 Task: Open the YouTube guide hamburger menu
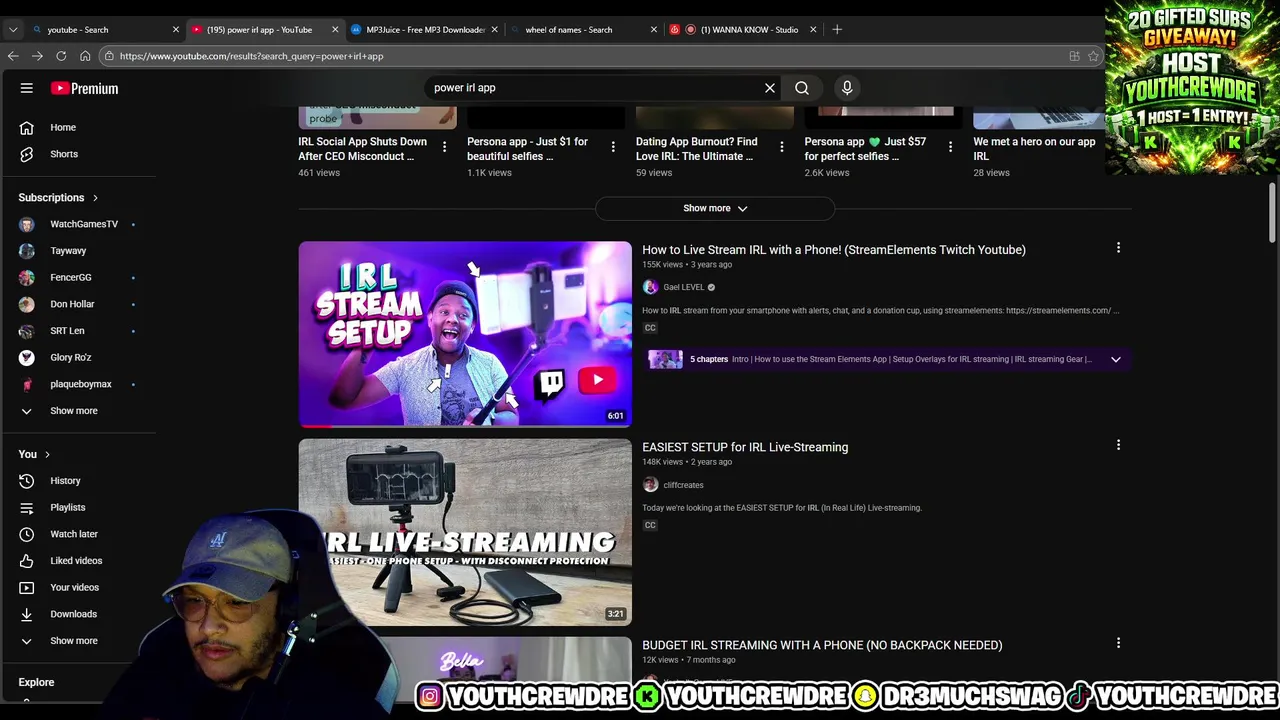click(x=27, y=88)
